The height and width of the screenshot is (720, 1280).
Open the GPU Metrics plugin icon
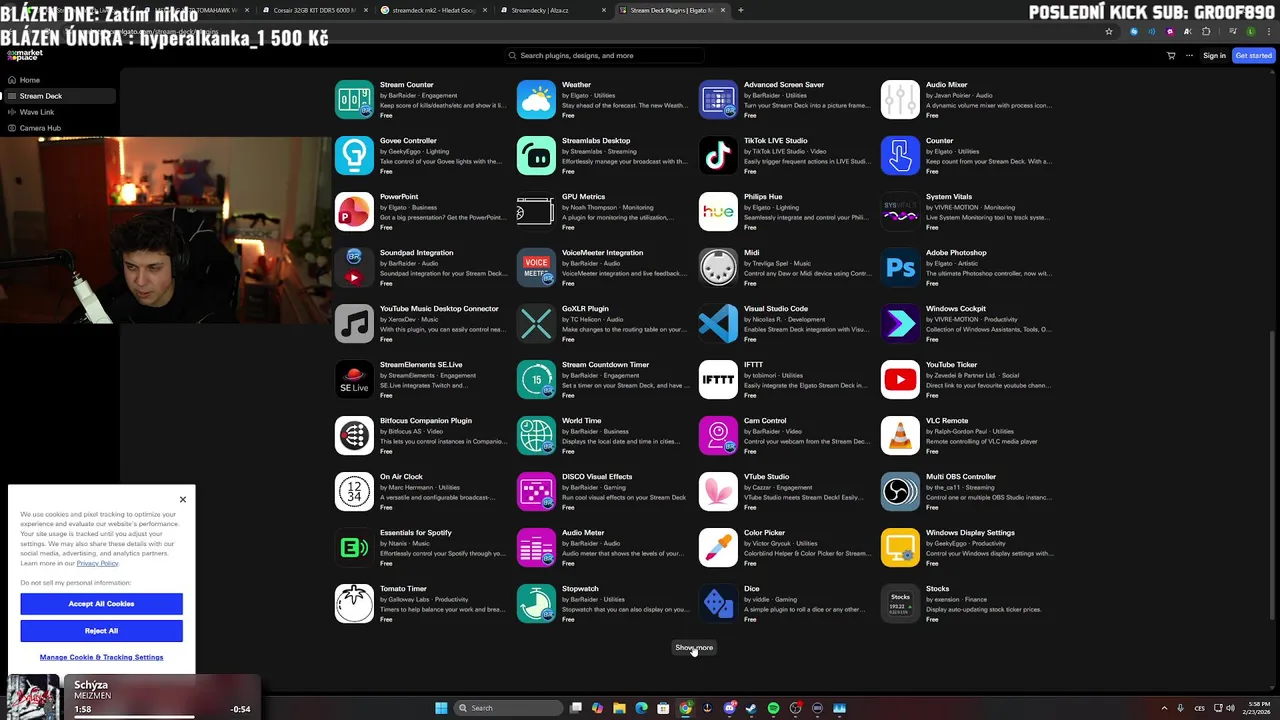click(x=536, y=211)
